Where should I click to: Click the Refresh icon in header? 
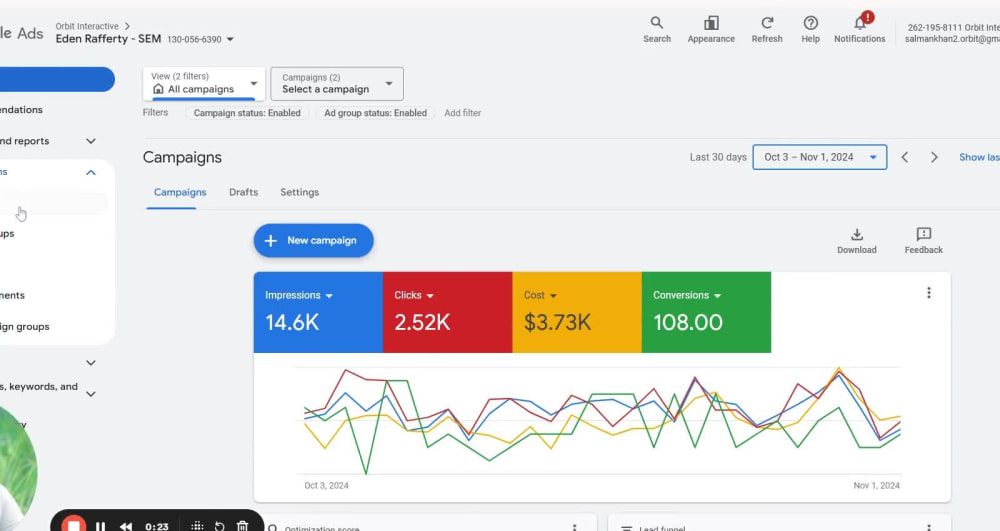coord(767,29)
